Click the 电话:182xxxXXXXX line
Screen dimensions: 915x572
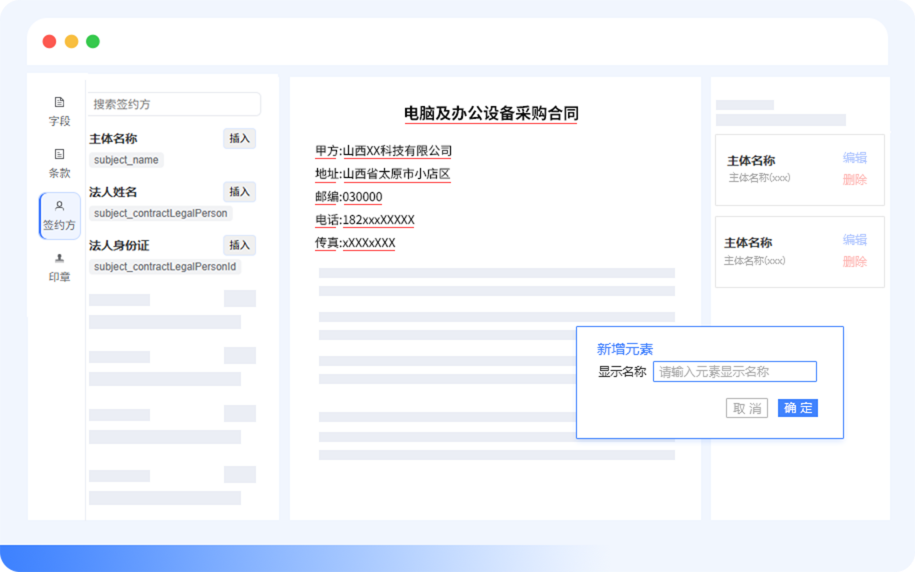(x=365, y=220)
